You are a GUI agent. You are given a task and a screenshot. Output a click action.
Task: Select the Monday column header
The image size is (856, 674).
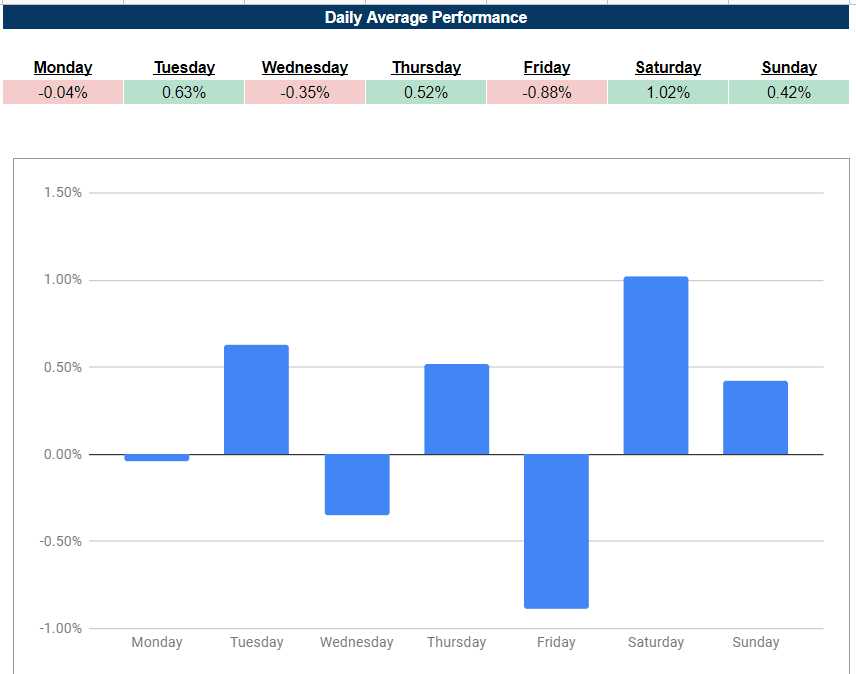[63, 68]
